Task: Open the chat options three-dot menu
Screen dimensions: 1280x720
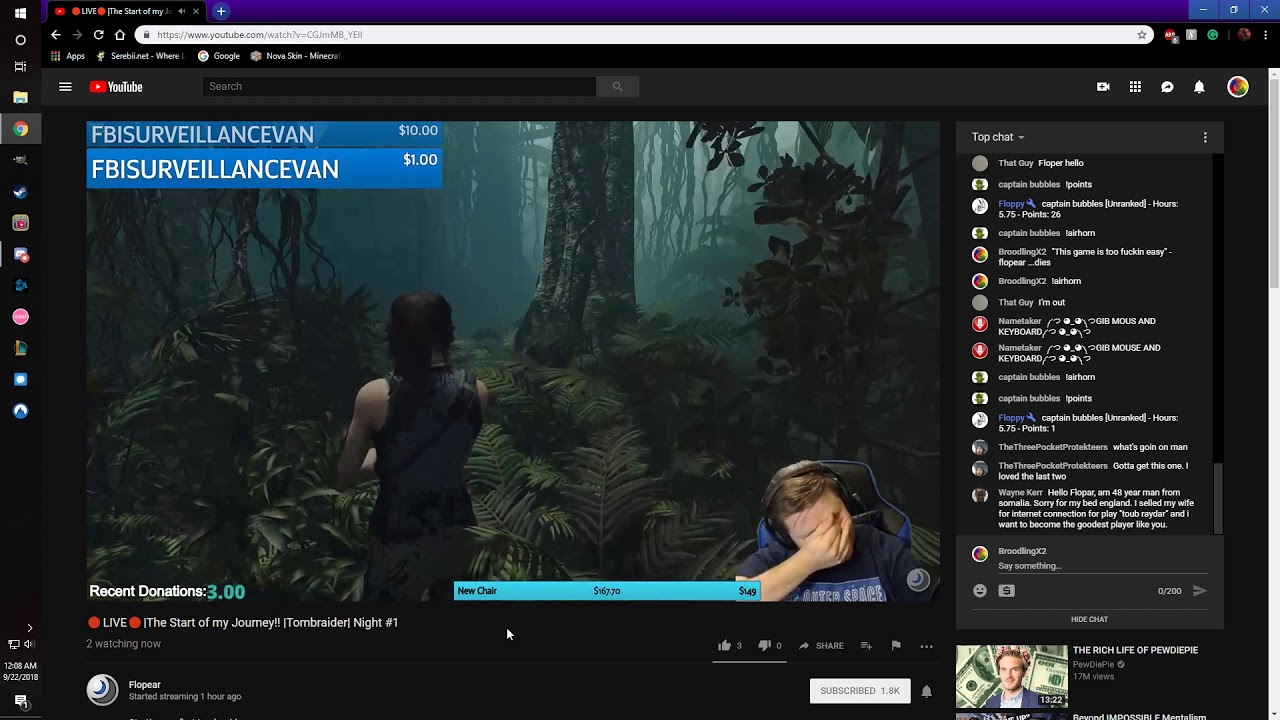Action: coord(1205,137)
